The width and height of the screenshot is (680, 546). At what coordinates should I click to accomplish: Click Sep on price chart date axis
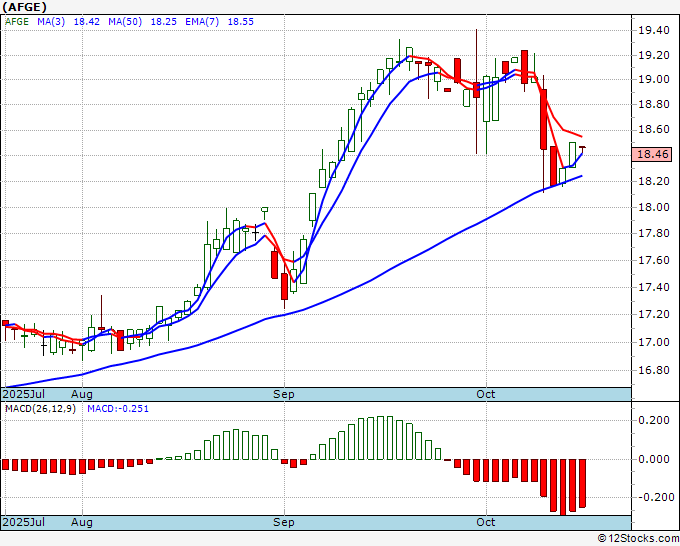click(x=284, y=394)
